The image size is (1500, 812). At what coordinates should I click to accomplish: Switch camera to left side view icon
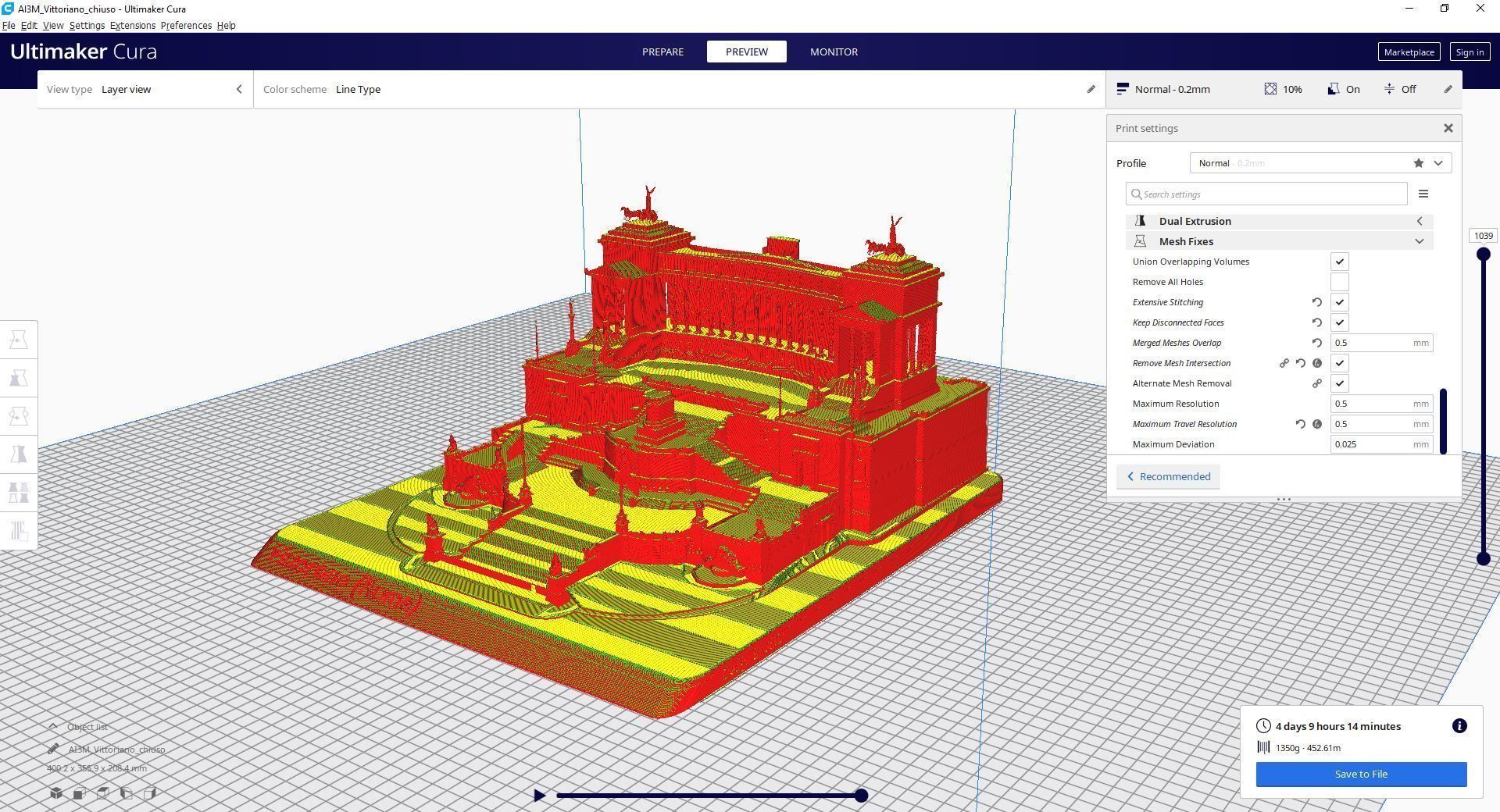tap(127, 793)
